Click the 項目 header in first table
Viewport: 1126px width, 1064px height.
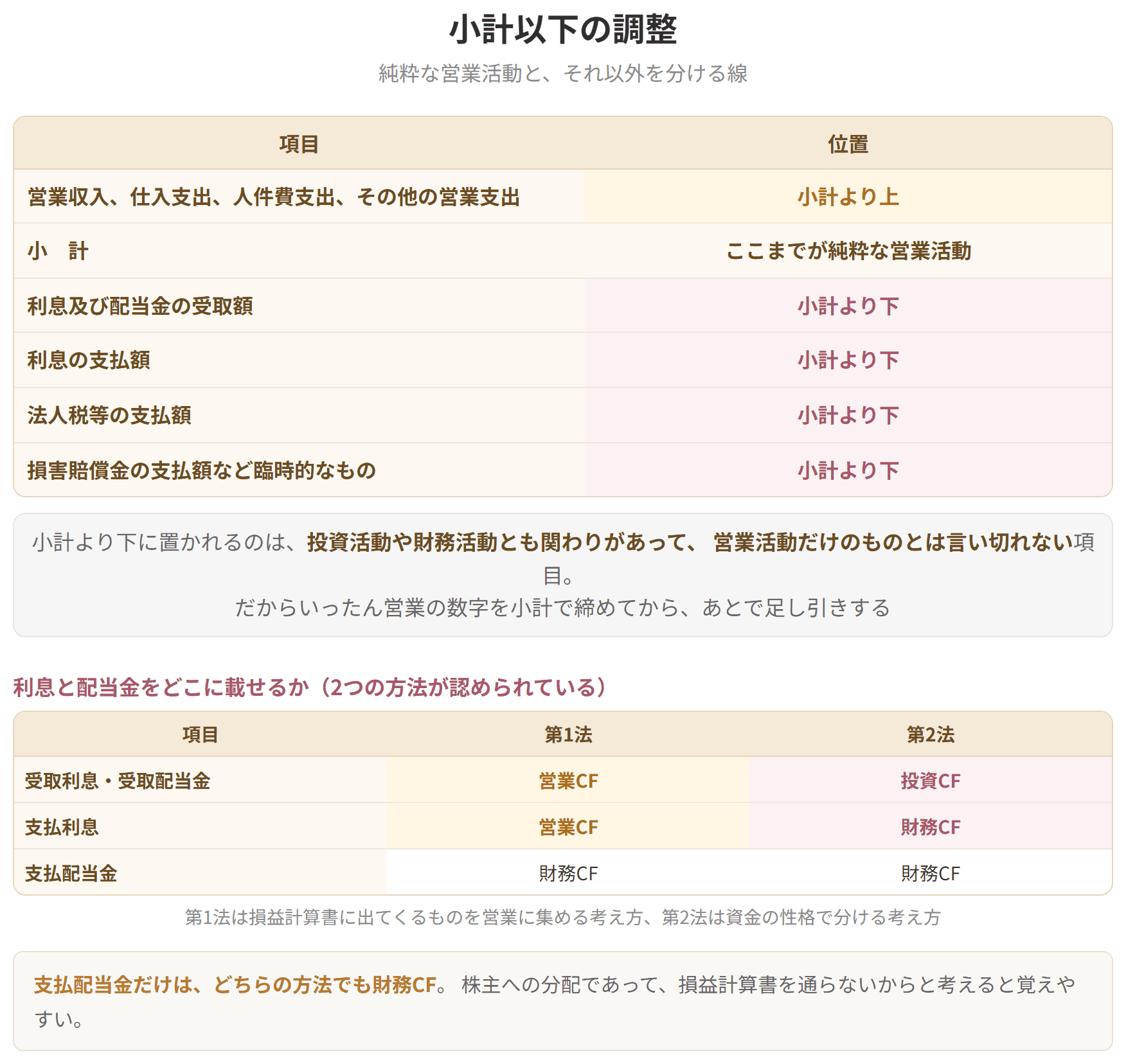299,144
